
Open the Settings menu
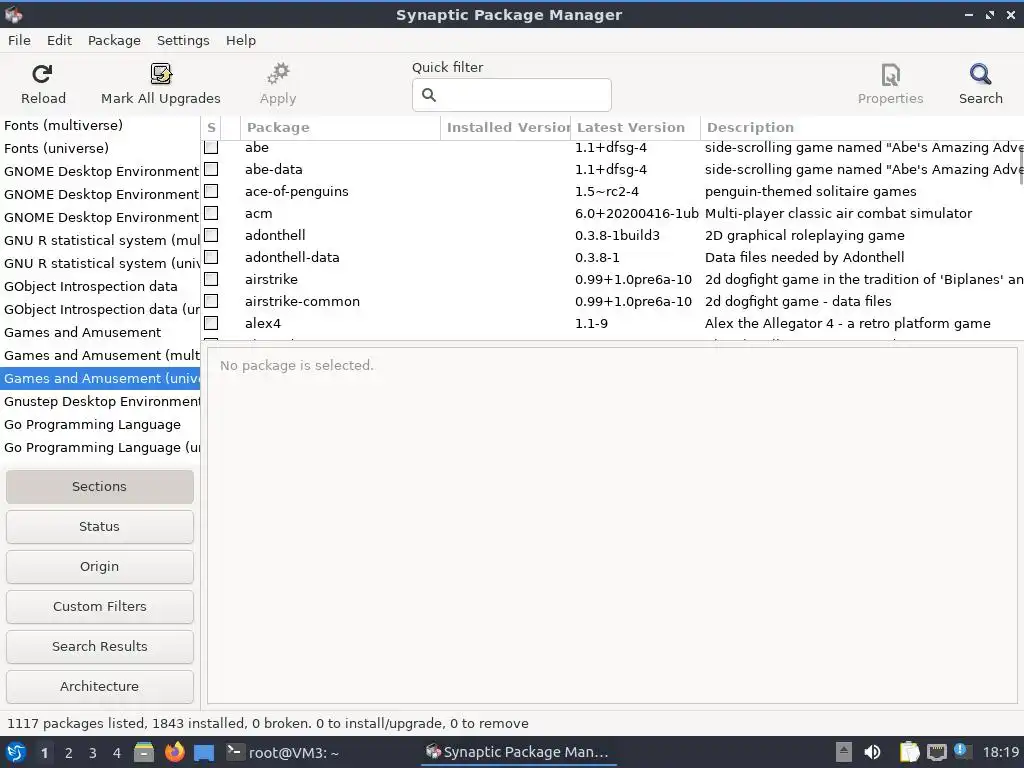click(x=183, y=40)
